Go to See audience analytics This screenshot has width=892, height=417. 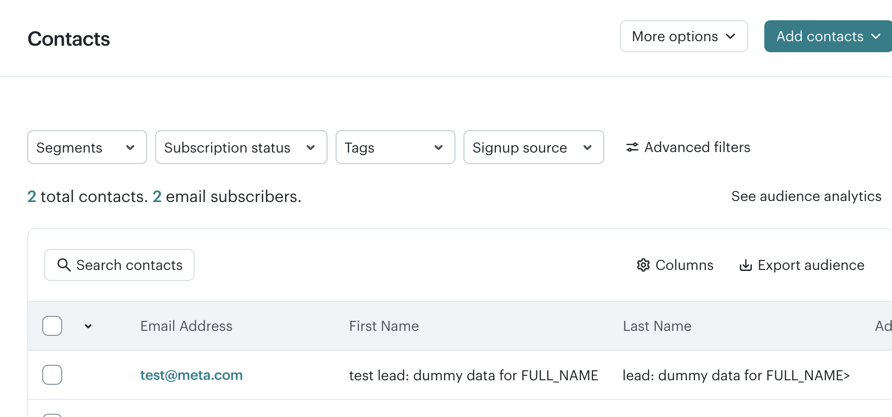click(x=806, y=196)
